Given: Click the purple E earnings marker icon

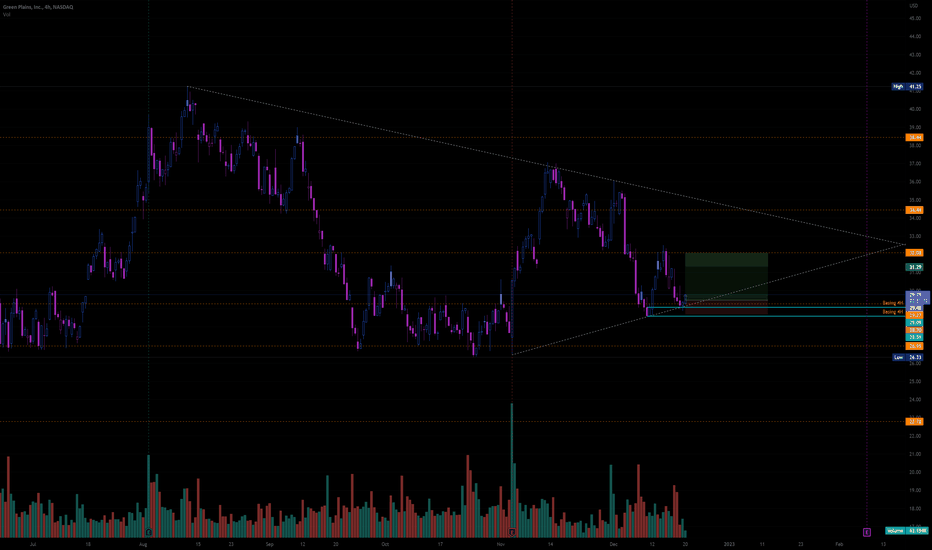Looking at the screenshot, I should [x=867, y=532].
